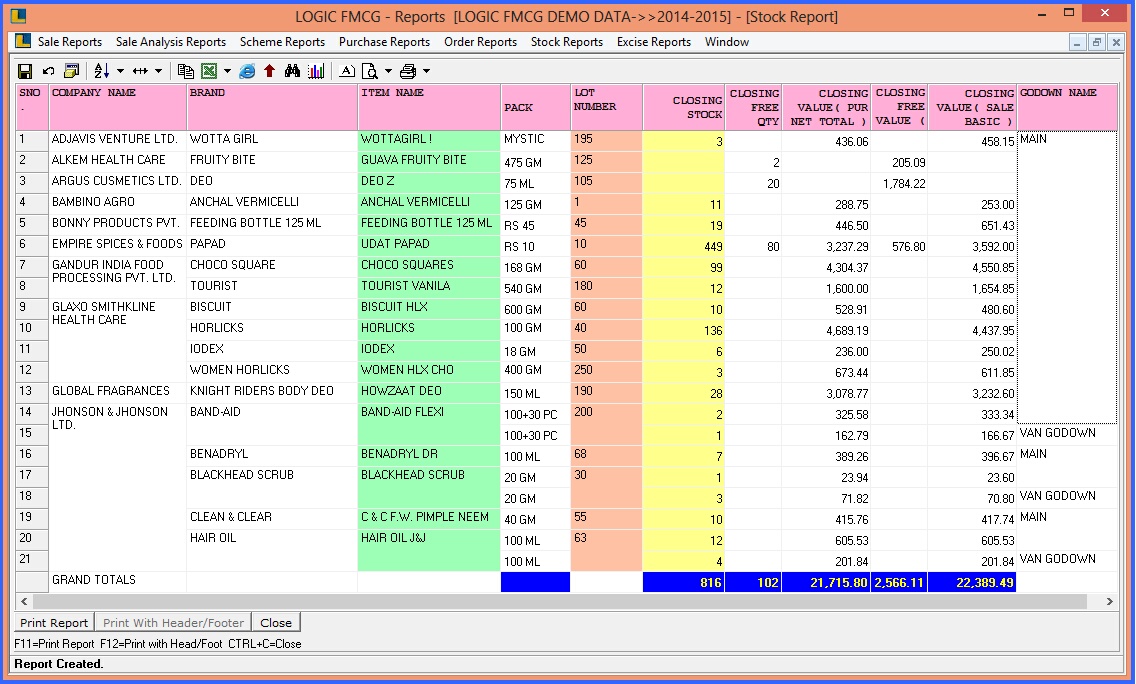Image resolution: width=1136 pixels, height=684 pixels.
Task: Open the Scheme Reports menu
Action: pyautogui.click(x=281, y=42)
